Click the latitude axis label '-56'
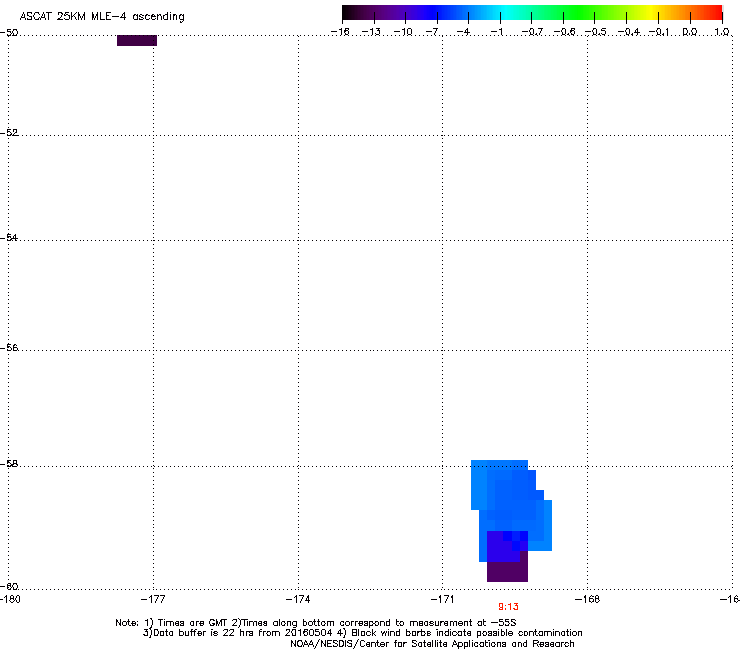740x650 pixels. [x=9, y=348]
